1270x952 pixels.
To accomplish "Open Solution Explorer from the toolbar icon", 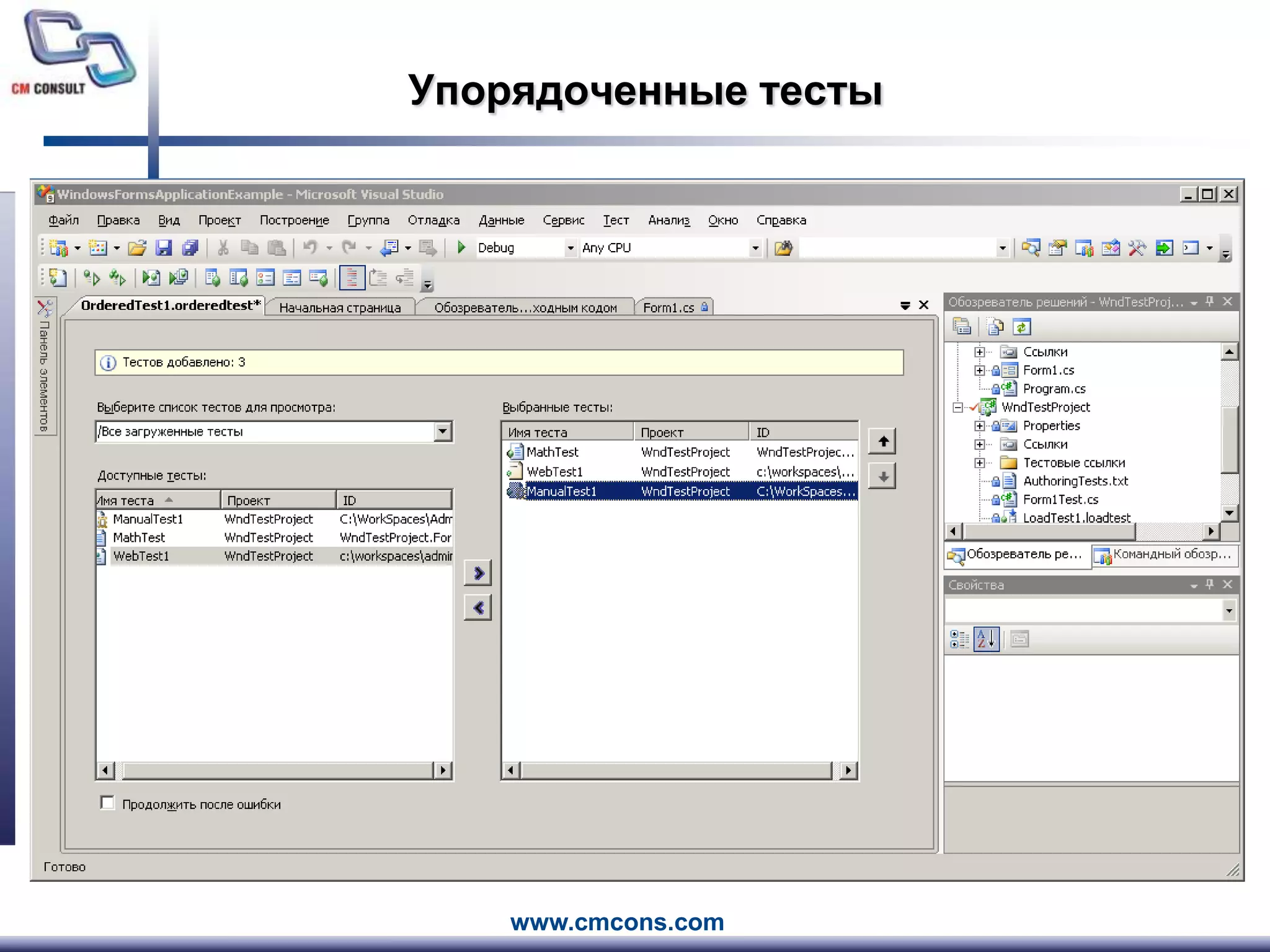I will point(1031,249).
